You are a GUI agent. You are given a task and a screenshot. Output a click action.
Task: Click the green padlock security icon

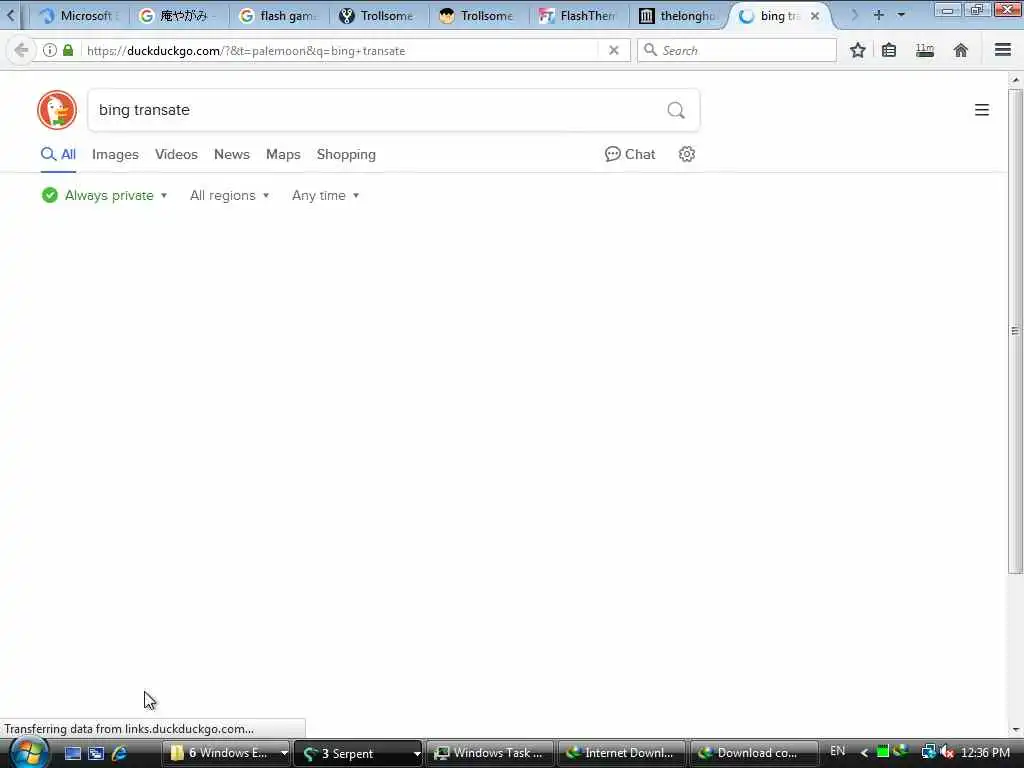tap(68, 50)
